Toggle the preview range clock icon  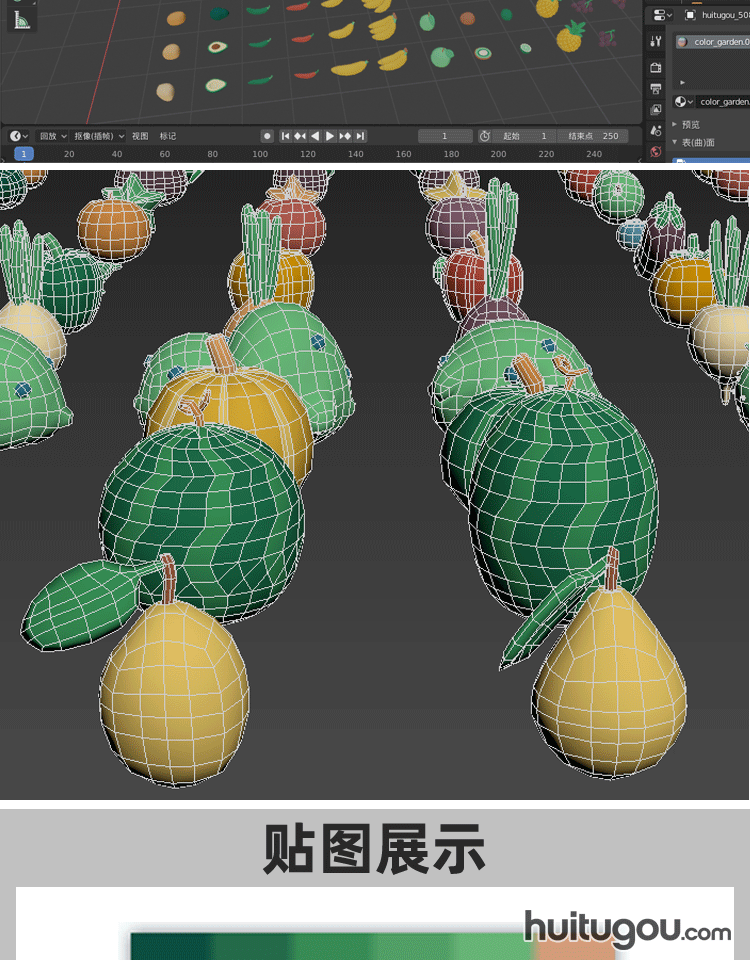(484, 136)
